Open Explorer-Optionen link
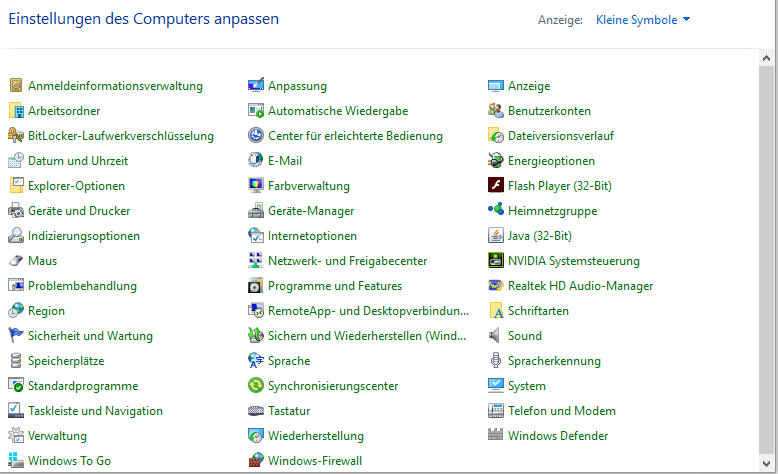The image size is (778, 474). click(x=76, y=186)
